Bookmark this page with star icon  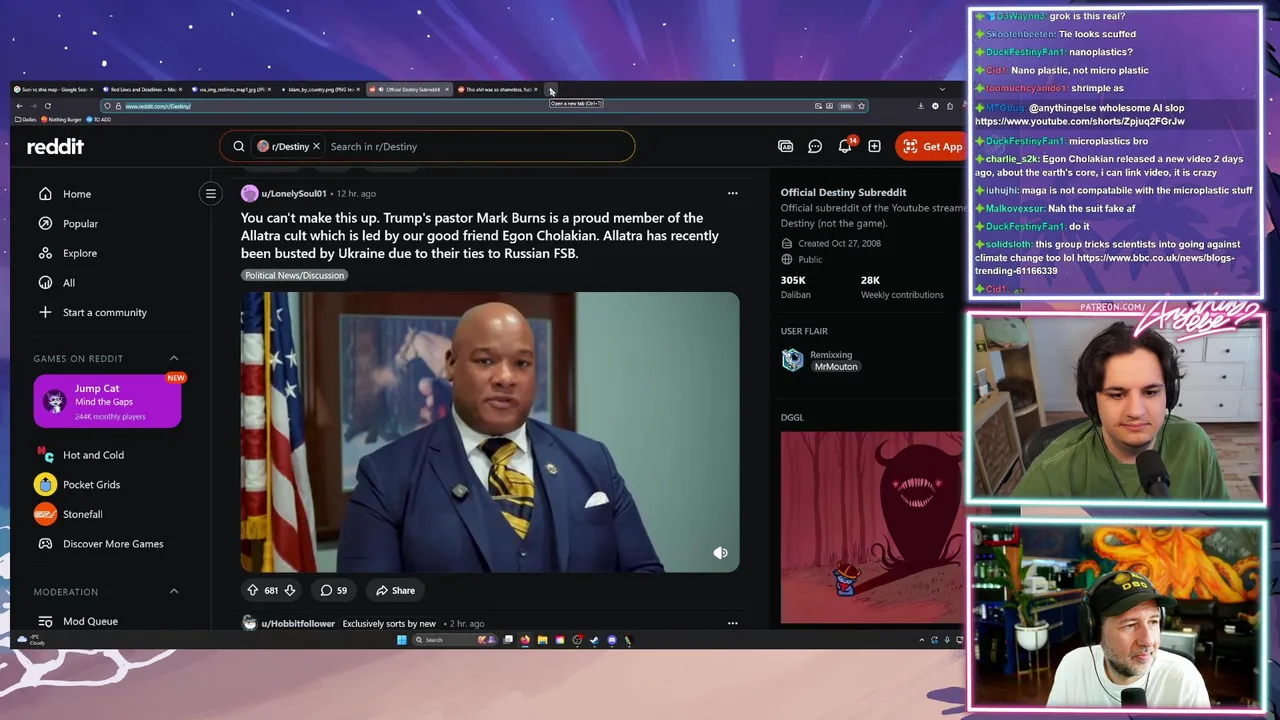tap(861, 106)
